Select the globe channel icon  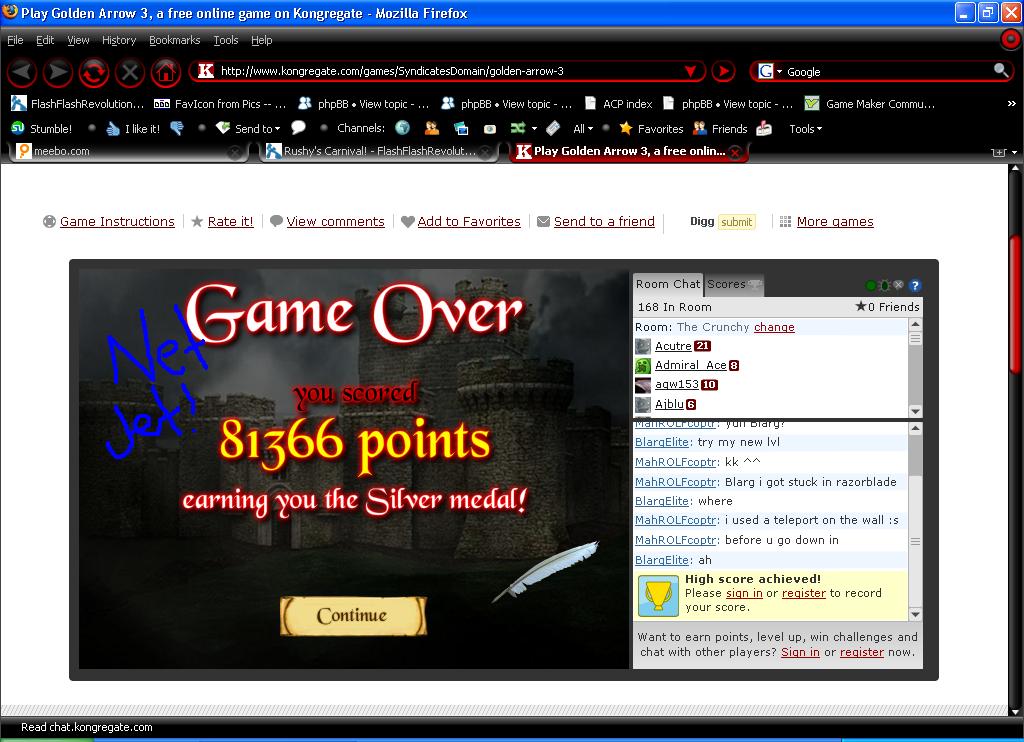click(403, 128)
